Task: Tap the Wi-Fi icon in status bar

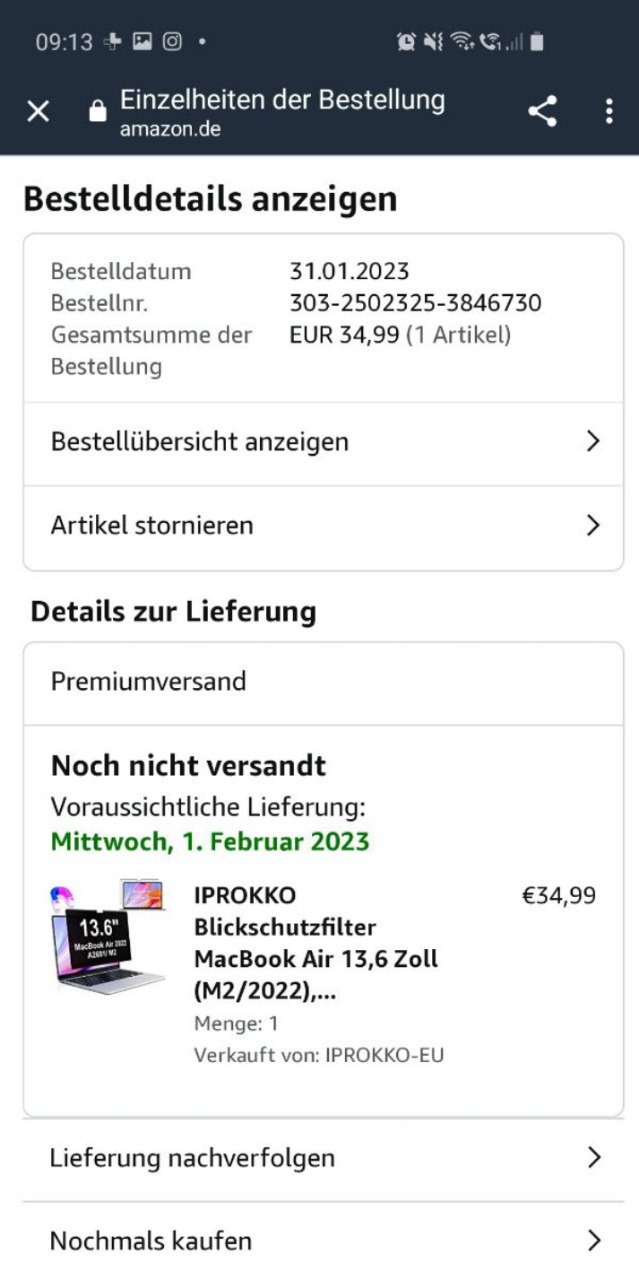Action: pyautogui.click(x=461, y=41)
